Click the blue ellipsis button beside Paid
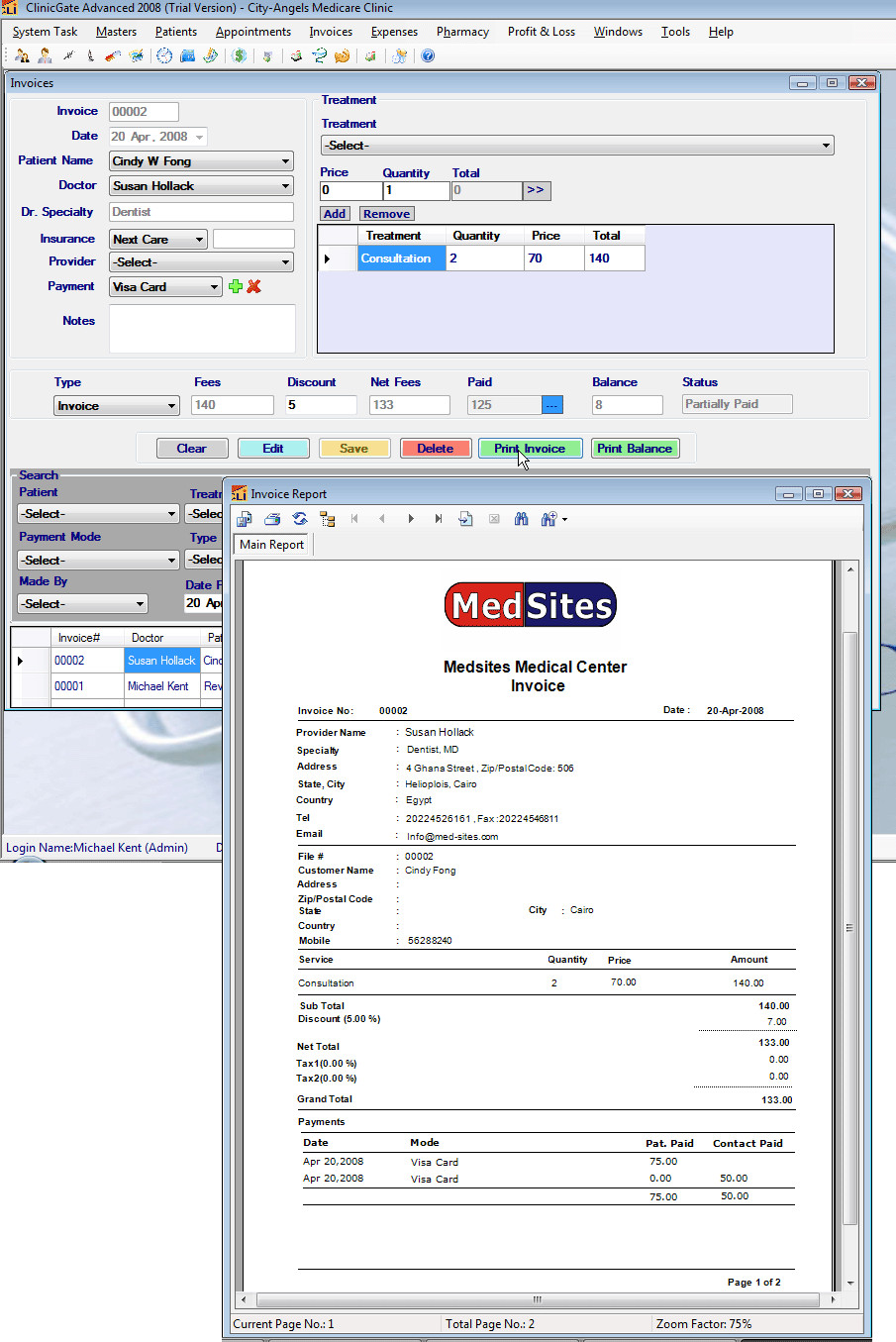 pos(552,405)
